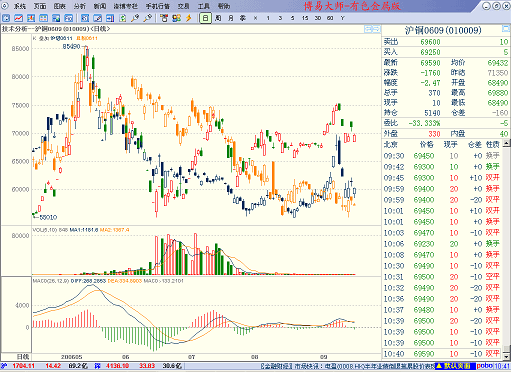This screenshot has width=511, height=372.
Task: Click the third toolbar chart icon
Action: point(31,18)
